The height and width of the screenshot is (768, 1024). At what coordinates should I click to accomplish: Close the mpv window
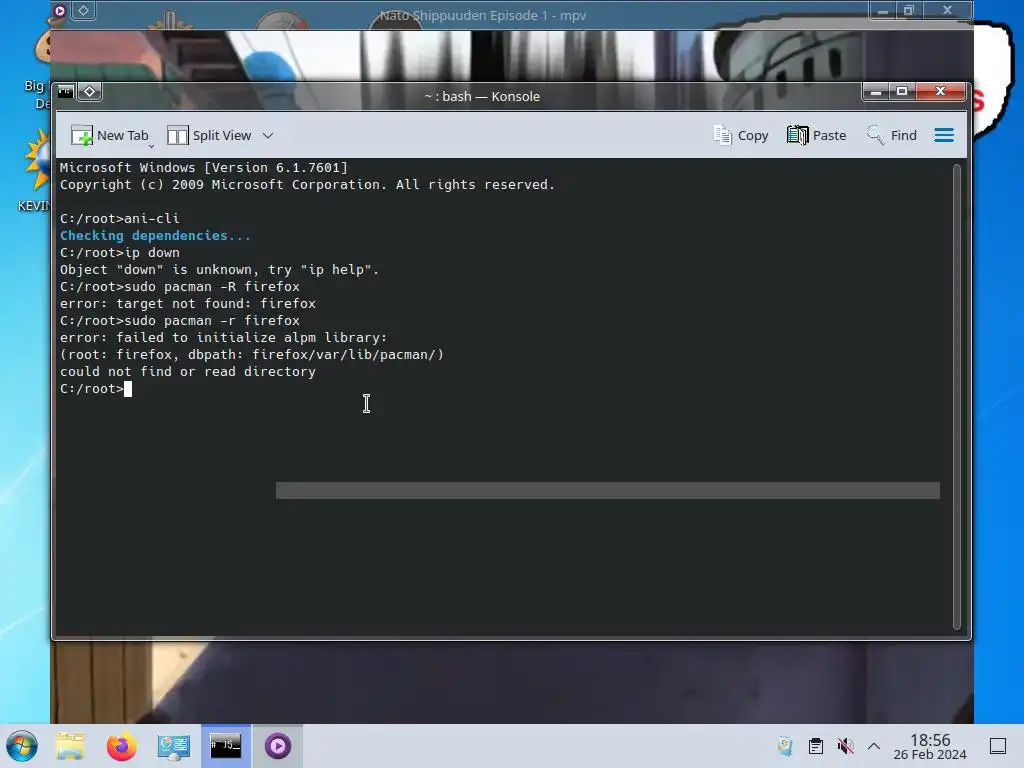point(947,10)
